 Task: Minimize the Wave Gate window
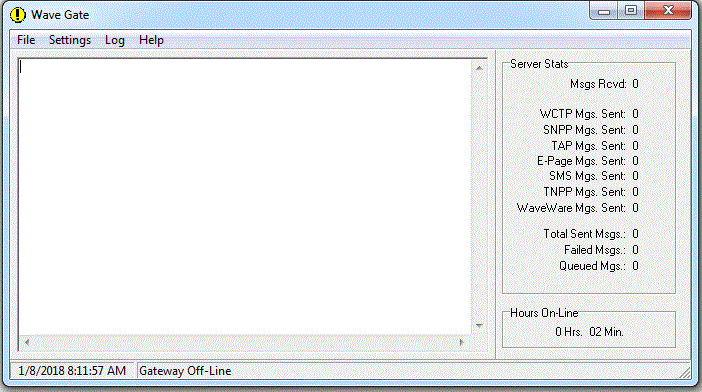pyautogui.click(x=604, y=11)
